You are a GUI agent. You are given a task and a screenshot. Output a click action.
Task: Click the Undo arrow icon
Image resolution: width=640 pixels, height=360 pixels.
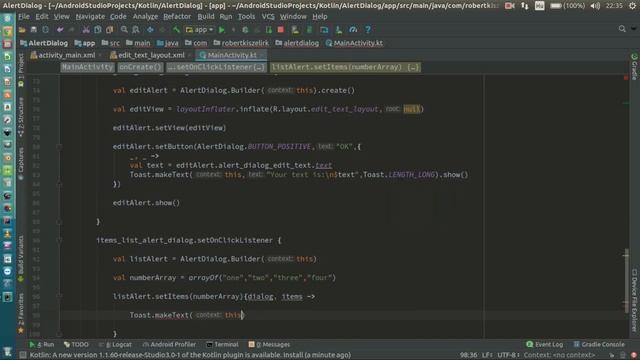click(60, 30)
